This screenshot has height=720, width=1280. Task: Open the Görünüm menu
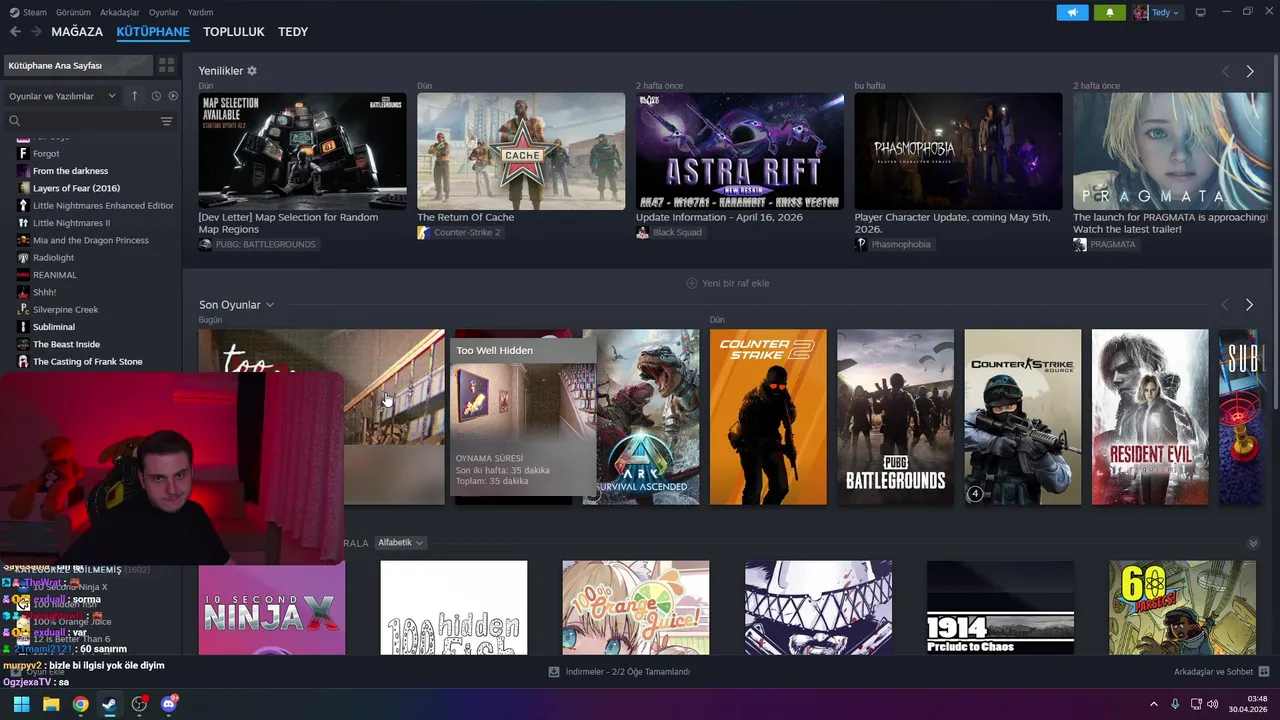pyautogui.click(x=73, y=12)
